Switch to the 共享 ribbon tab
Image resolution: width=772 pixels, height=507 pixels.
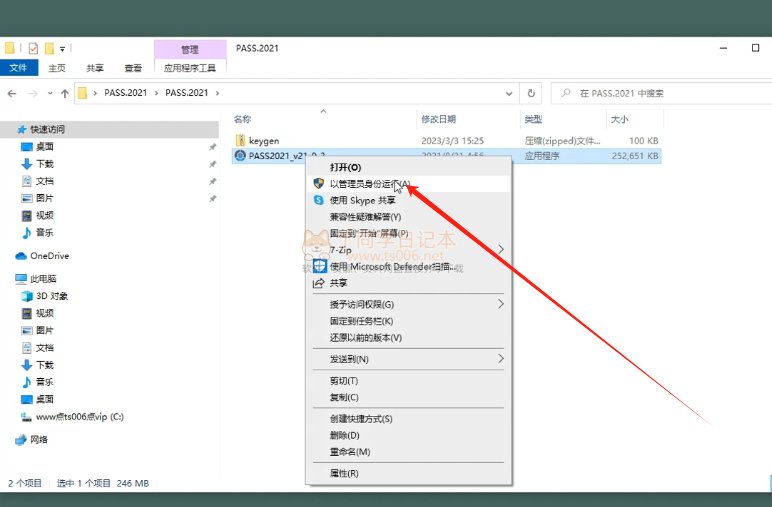pos(95,68)
